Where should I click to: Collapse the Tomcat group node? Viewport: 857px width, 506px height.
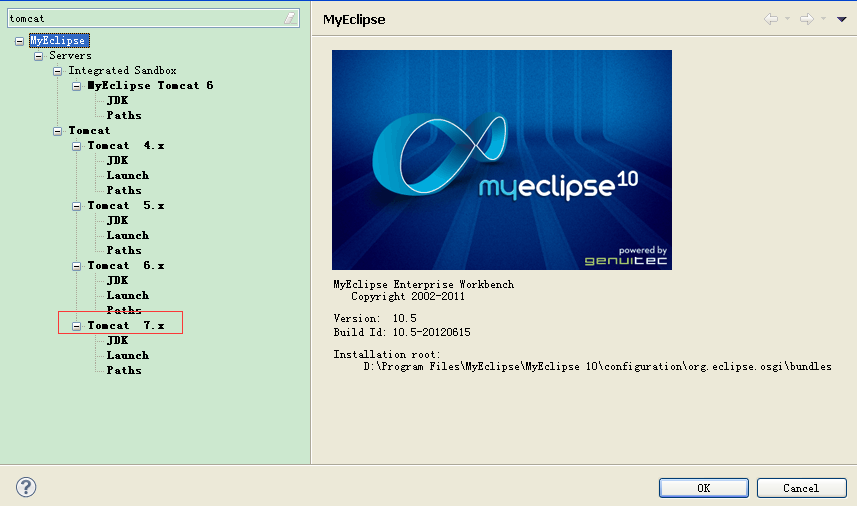[x=57, y=131]
